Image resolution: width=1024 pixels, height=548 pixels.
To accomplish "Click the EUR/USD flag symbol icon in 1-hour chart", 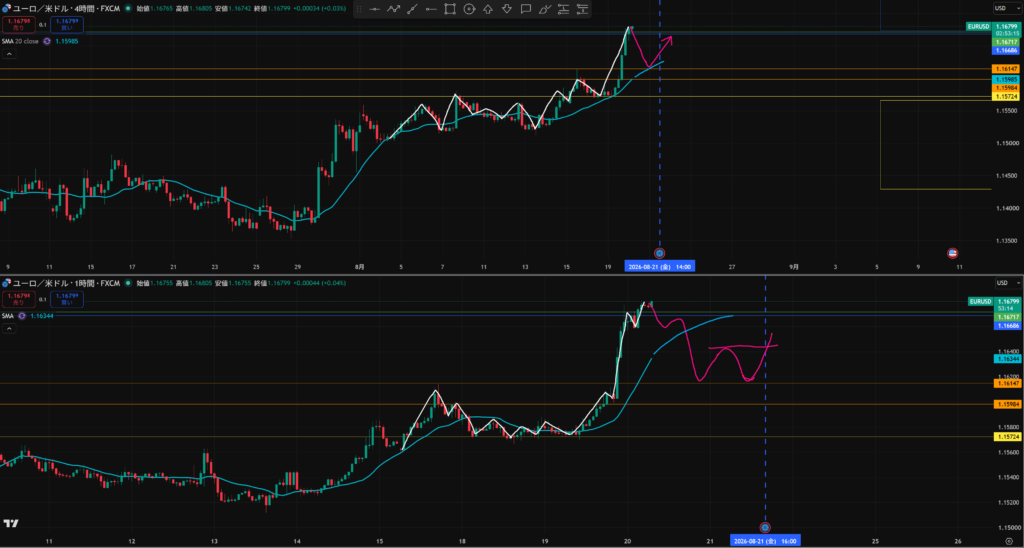I will point(7,283).
